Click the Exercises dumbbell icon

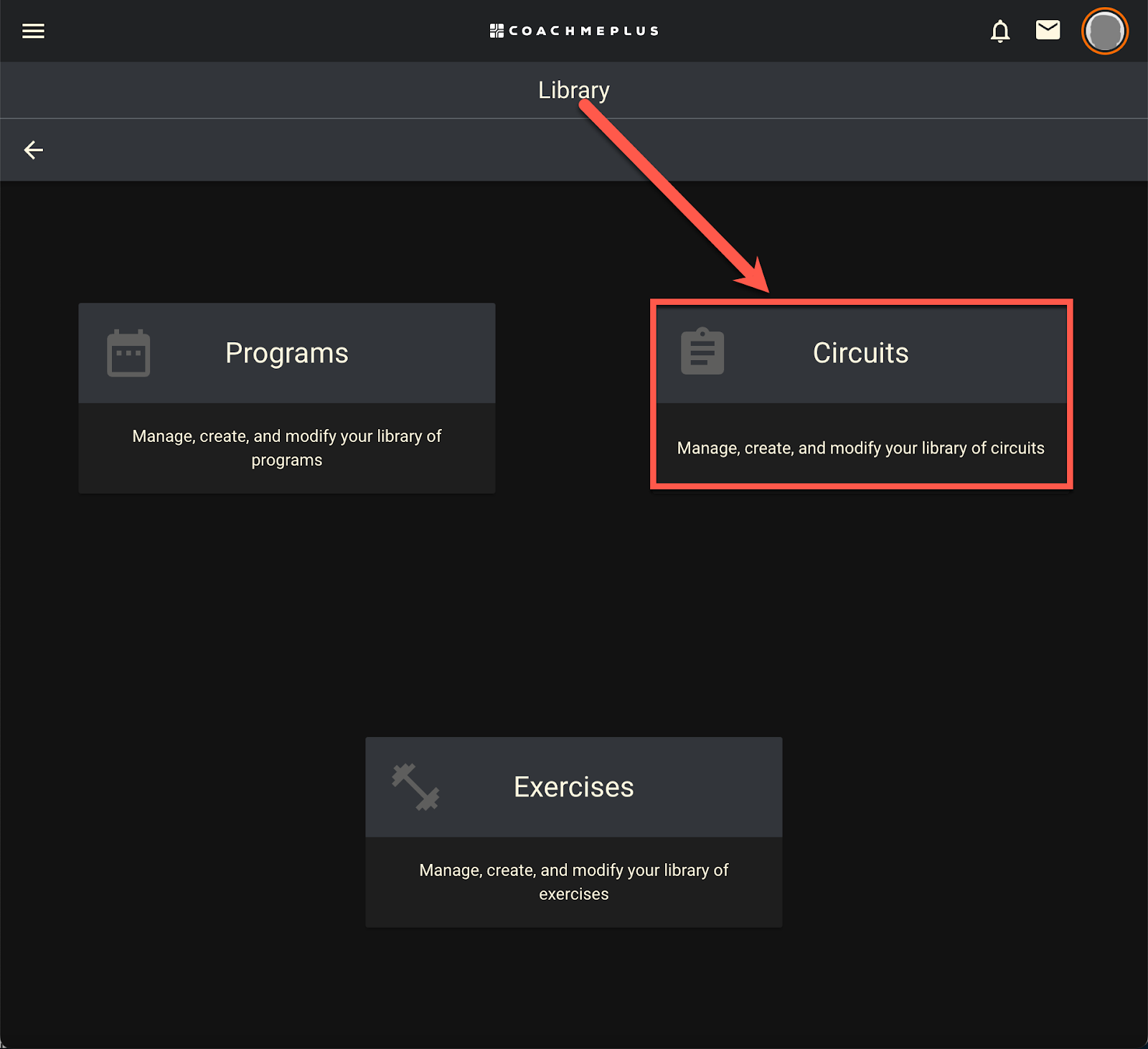415,787
